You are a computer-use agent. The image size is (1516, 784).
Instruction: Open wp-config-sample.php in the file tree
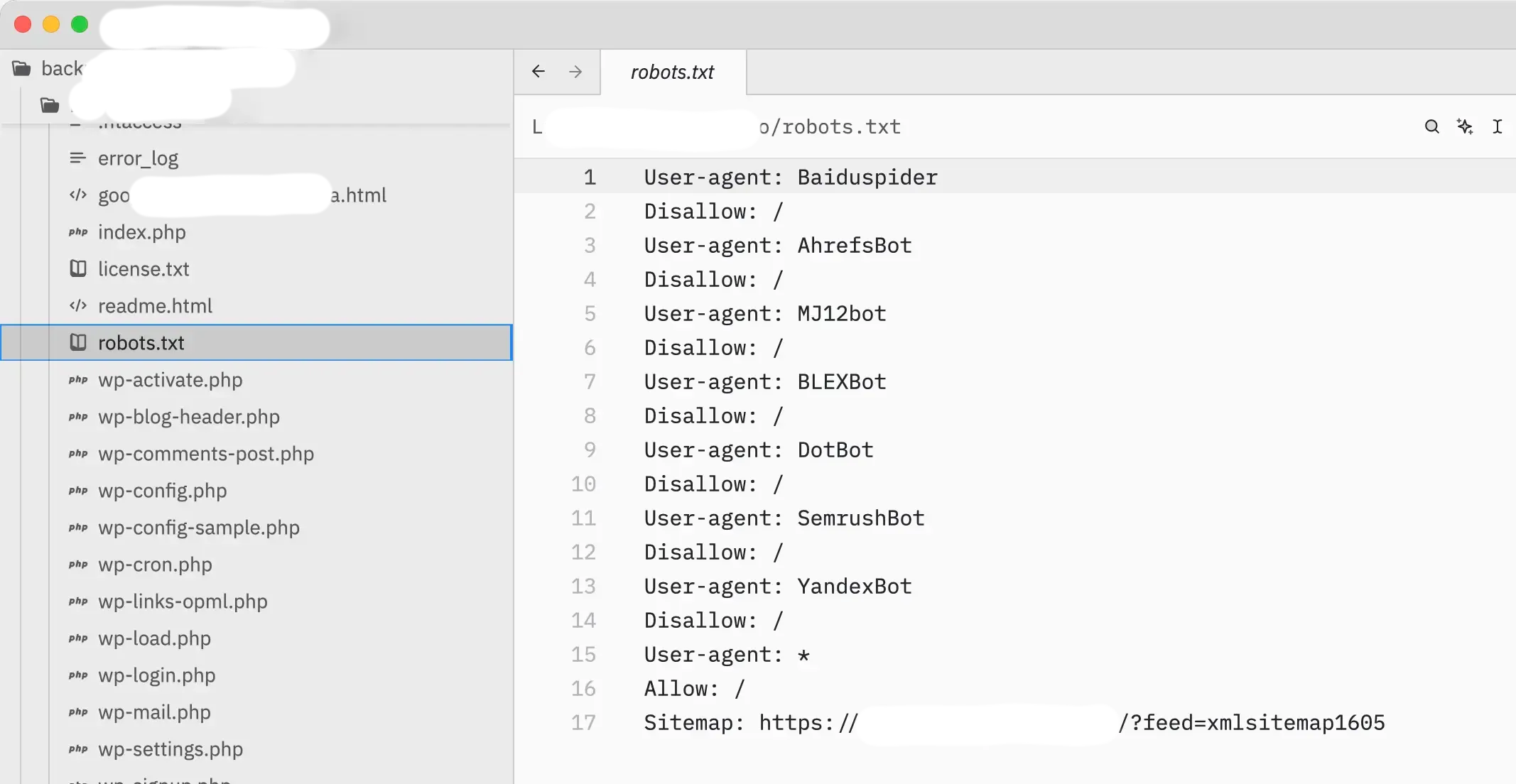pyautogui.click(x=198, y=528)
